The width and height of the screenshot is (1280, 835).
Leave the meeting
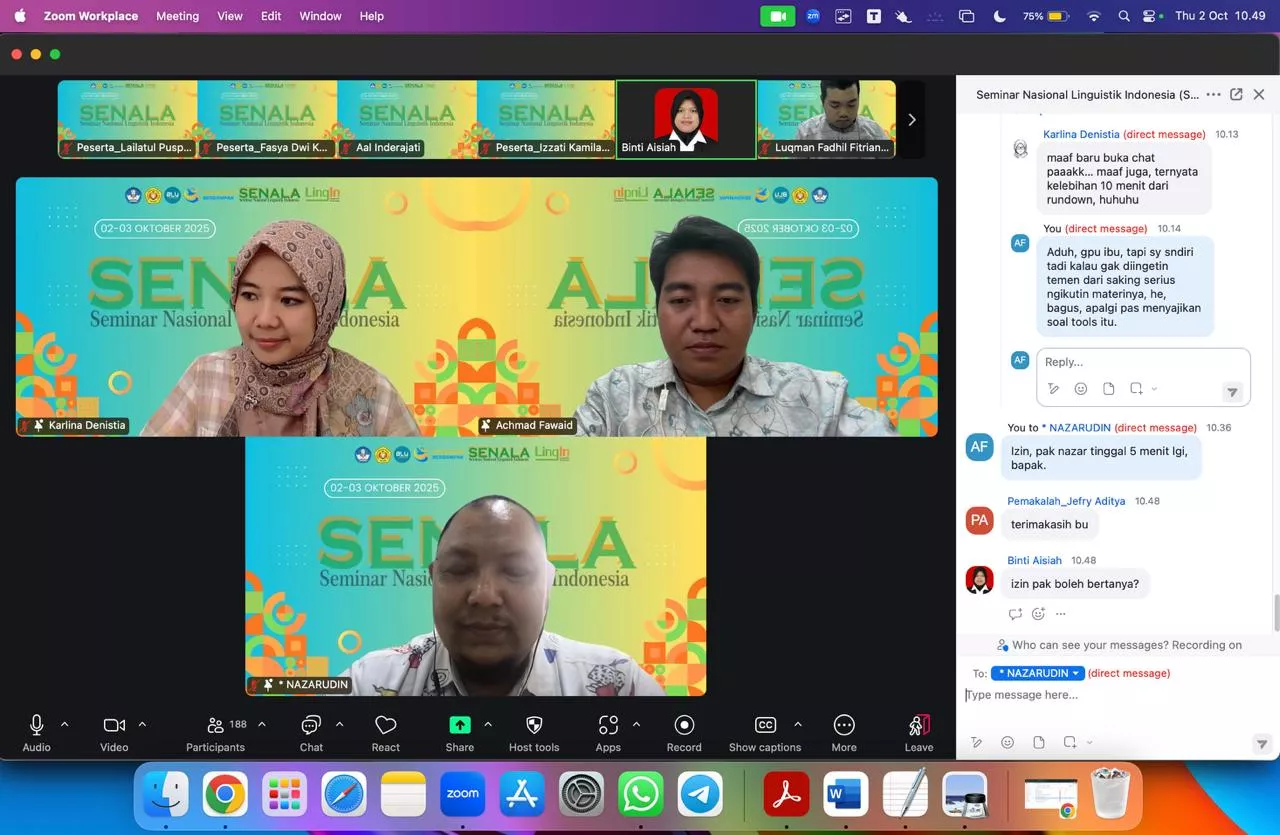pyautogui.click(x=919, y=733)
